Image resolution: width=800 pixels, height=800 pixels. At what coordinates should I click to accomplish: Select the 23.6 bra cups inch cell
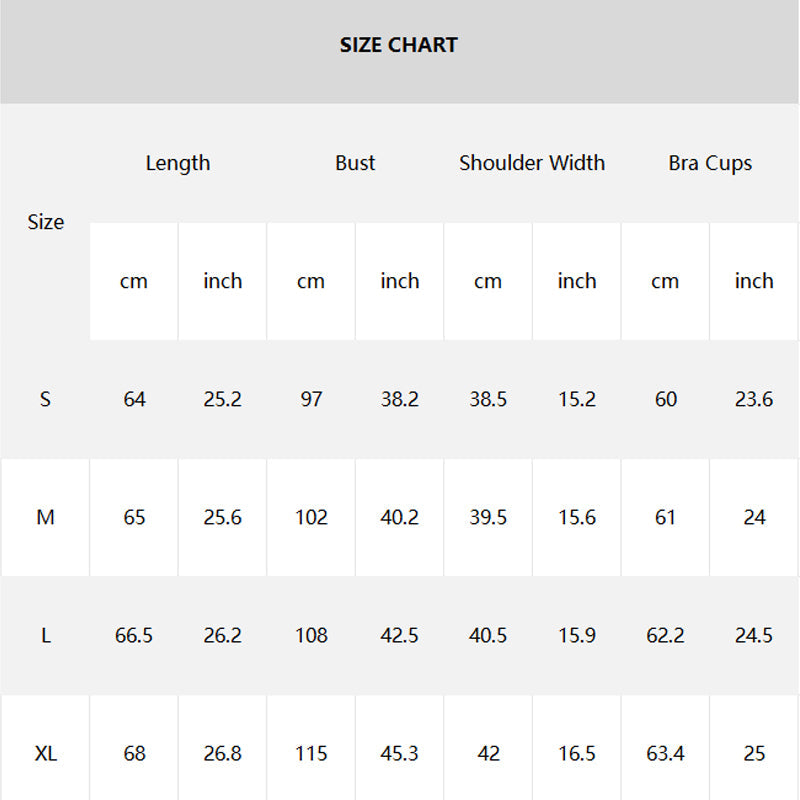pyautogui.click(x=754, y=399)
